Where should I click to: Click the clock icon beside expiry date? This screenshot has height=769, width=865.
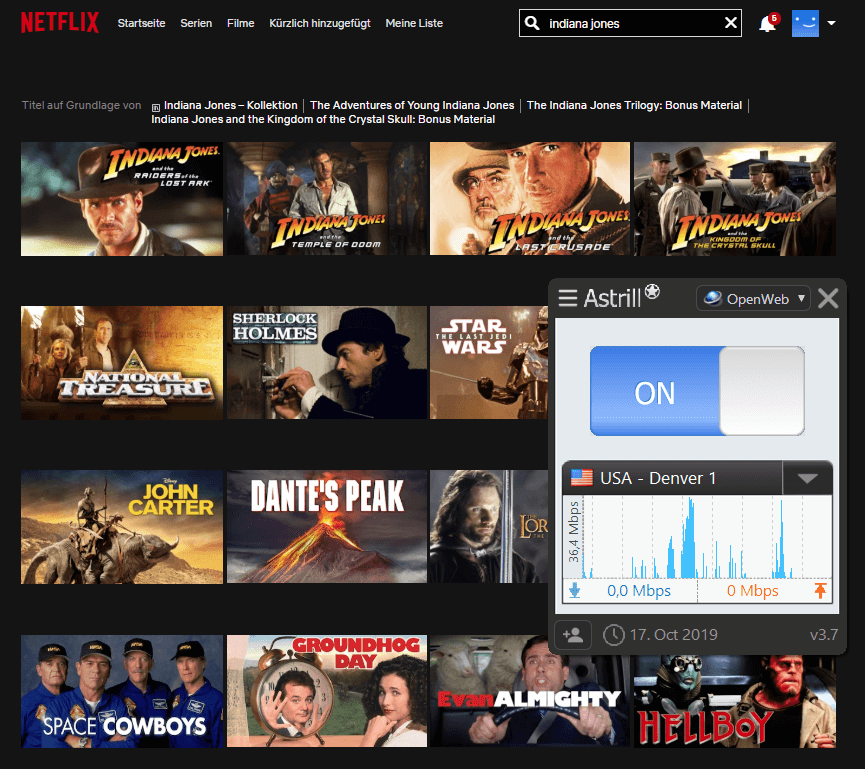pyautogui.click(x=613, y=634)
